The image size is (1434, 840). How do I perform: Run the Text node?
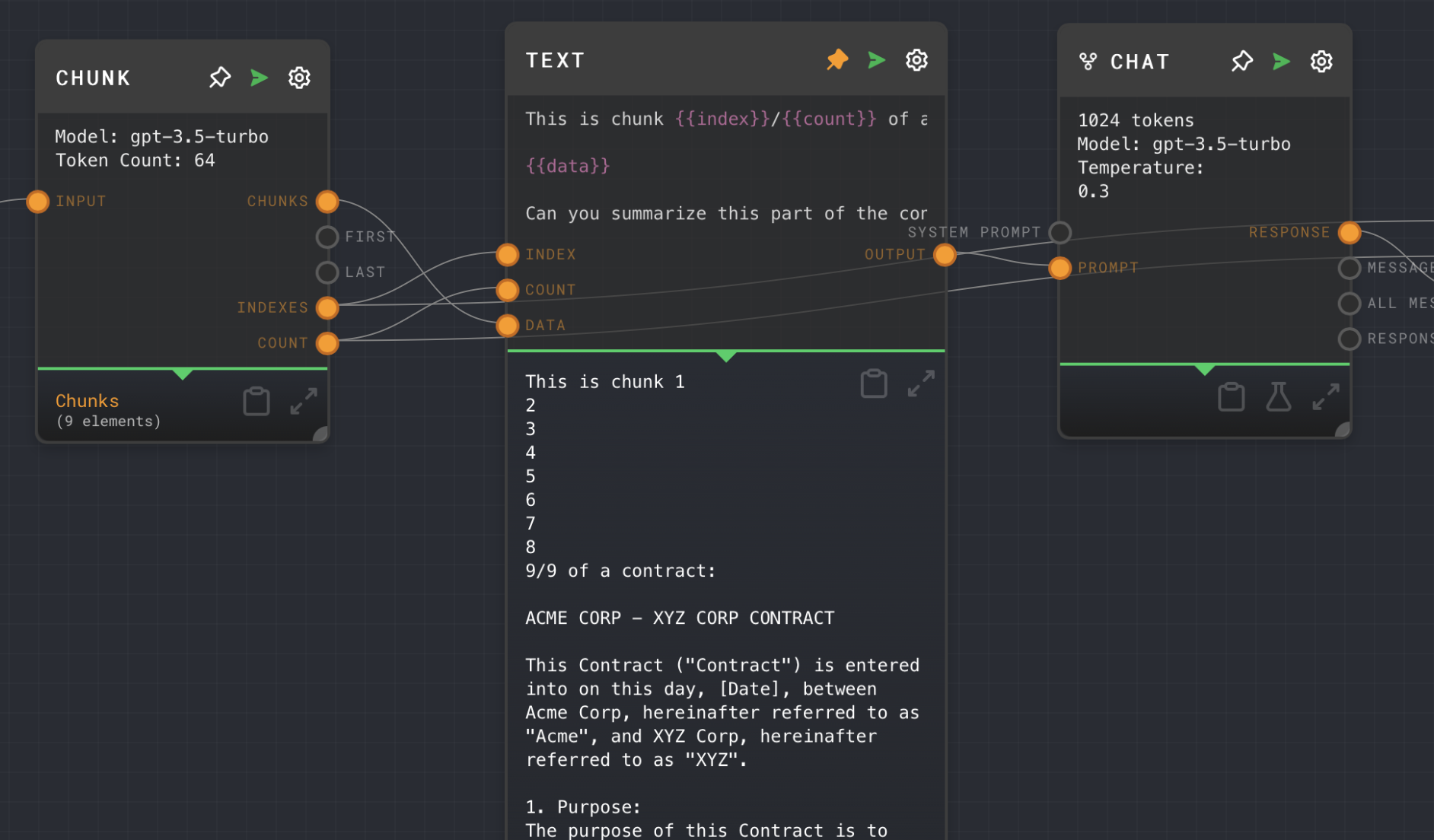pos(877,60)
